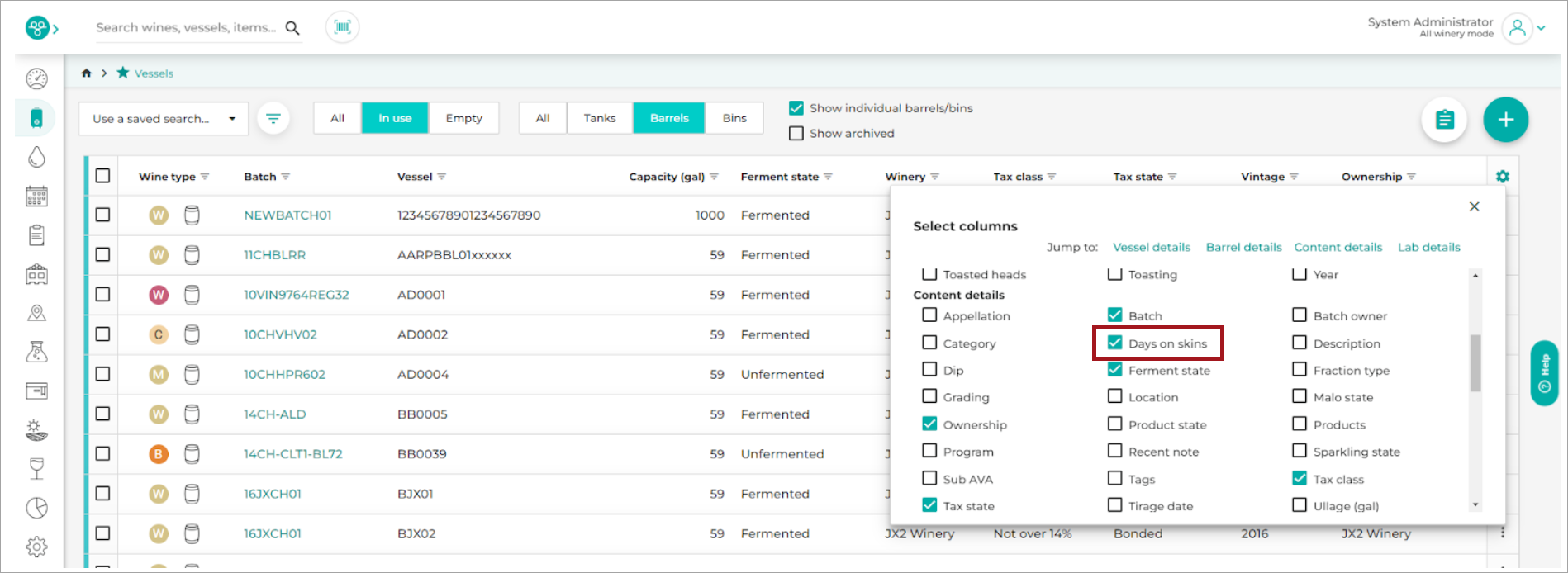
Task: Check the Appellation column checkbox
Action: coord(929,315)
